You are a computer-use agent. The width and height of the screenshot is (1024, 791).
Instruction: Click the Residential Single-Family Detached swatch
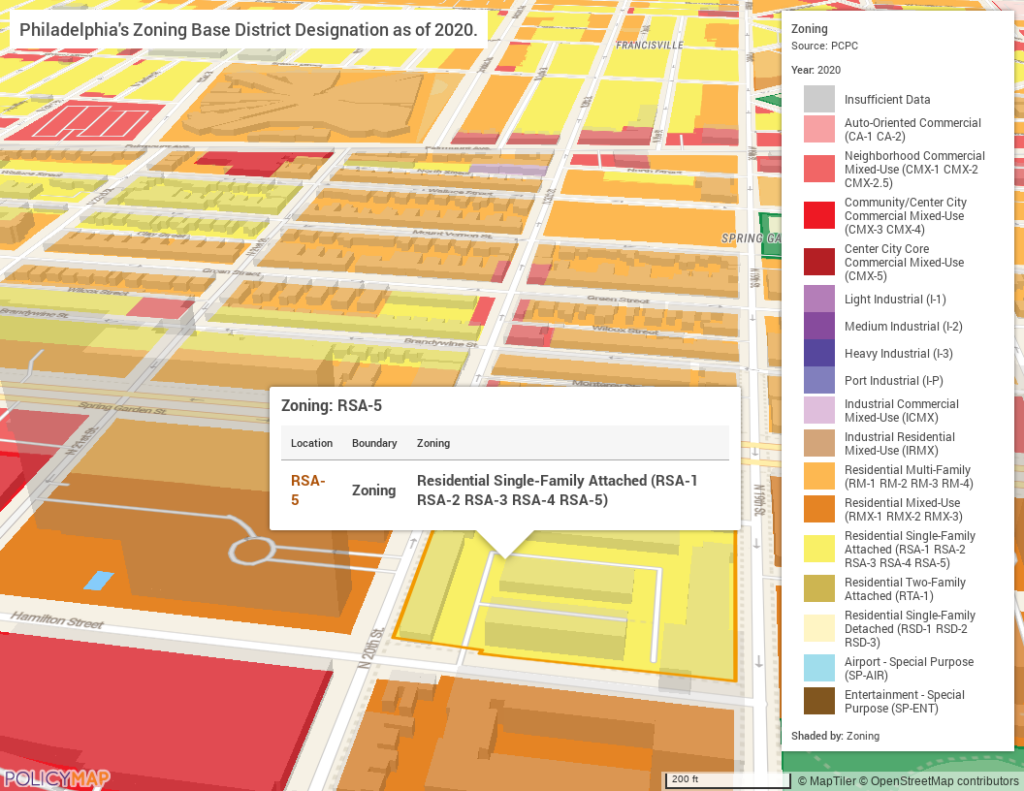point(819,628)
